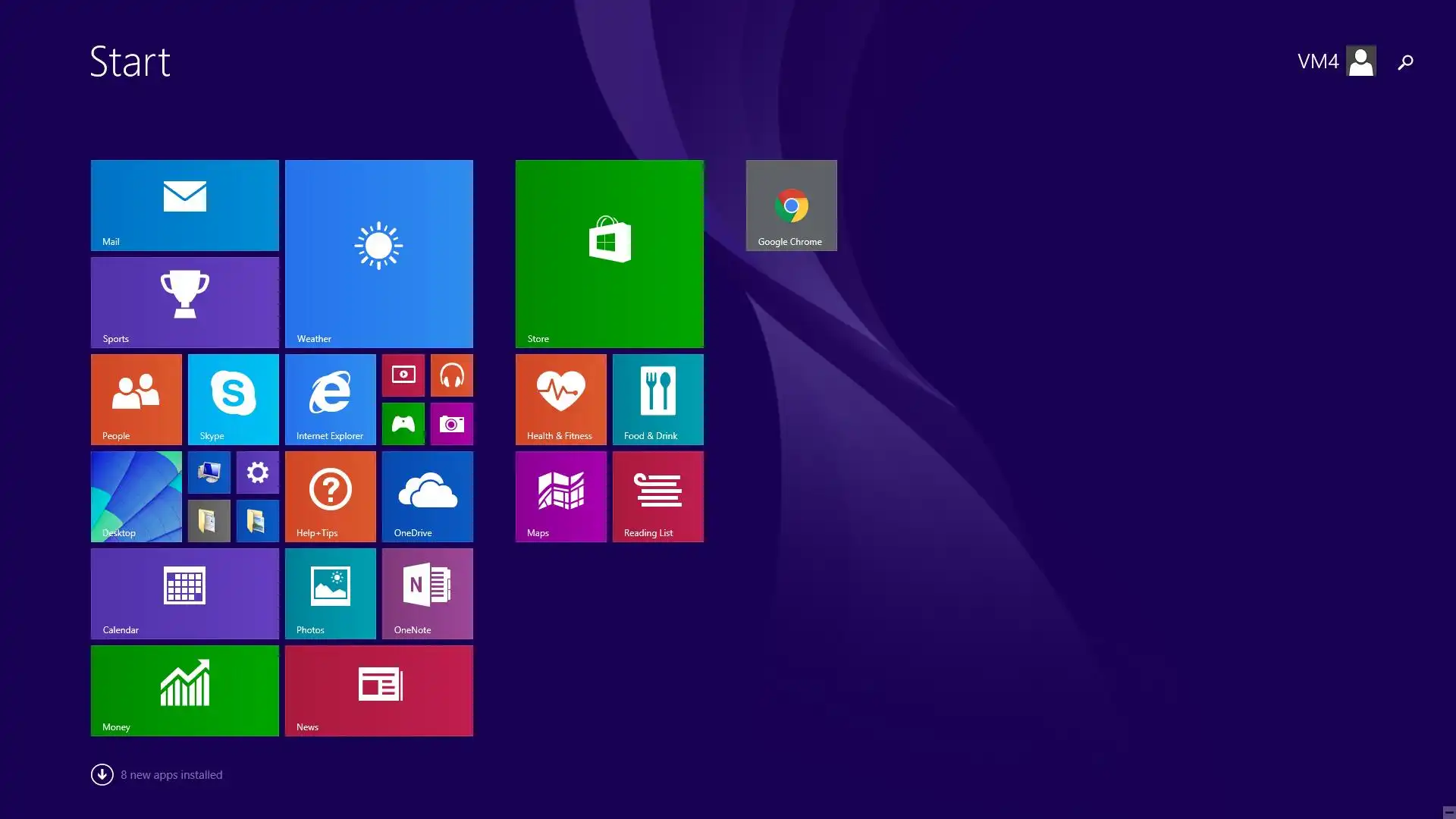Image resolution: width=1456 pixels, height=819 pixels.
Task: Show all apps with down arrow
Action: click(102, 774)
